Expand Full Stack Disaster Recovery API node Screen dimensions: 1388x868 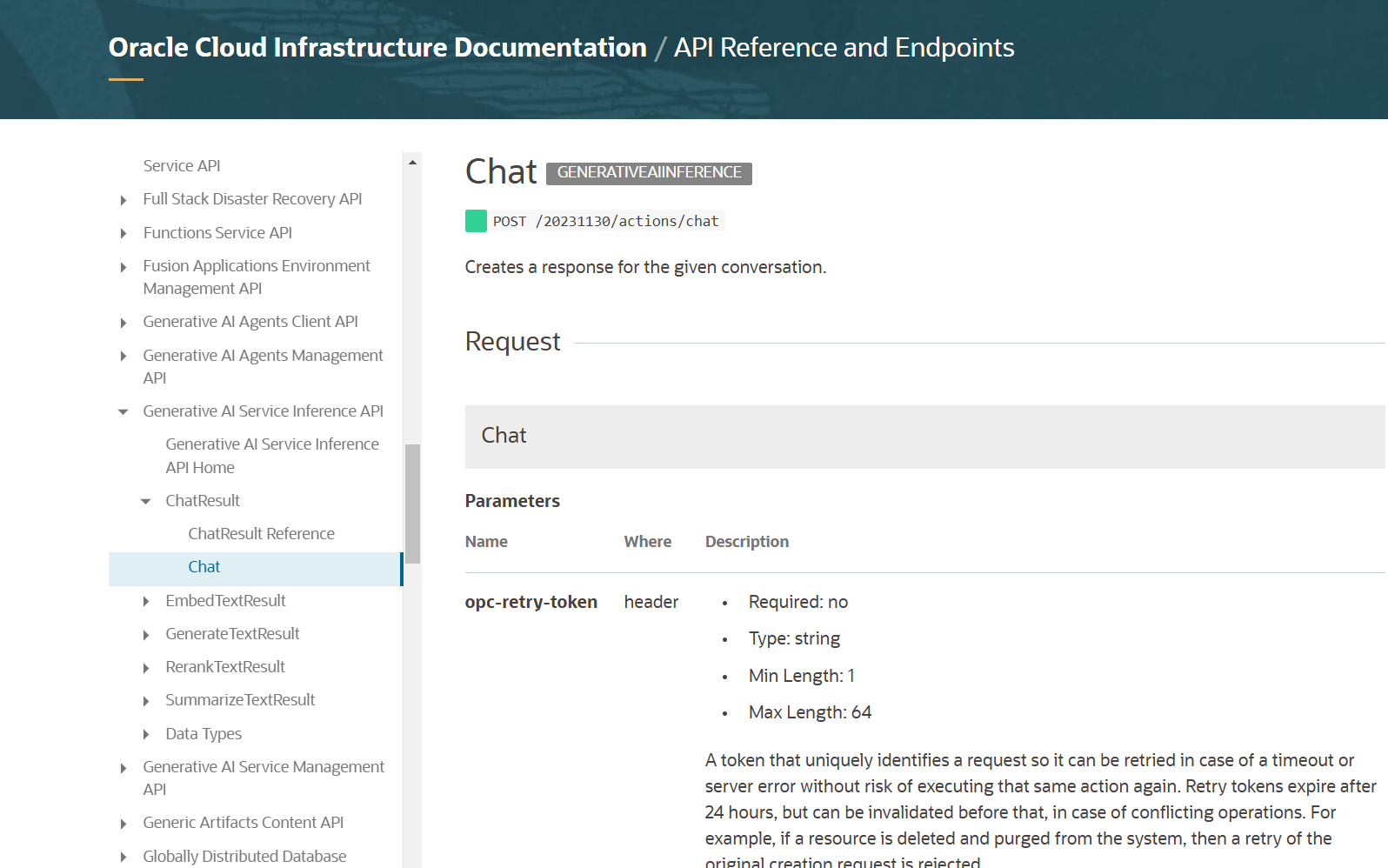[x=123, y=200]
